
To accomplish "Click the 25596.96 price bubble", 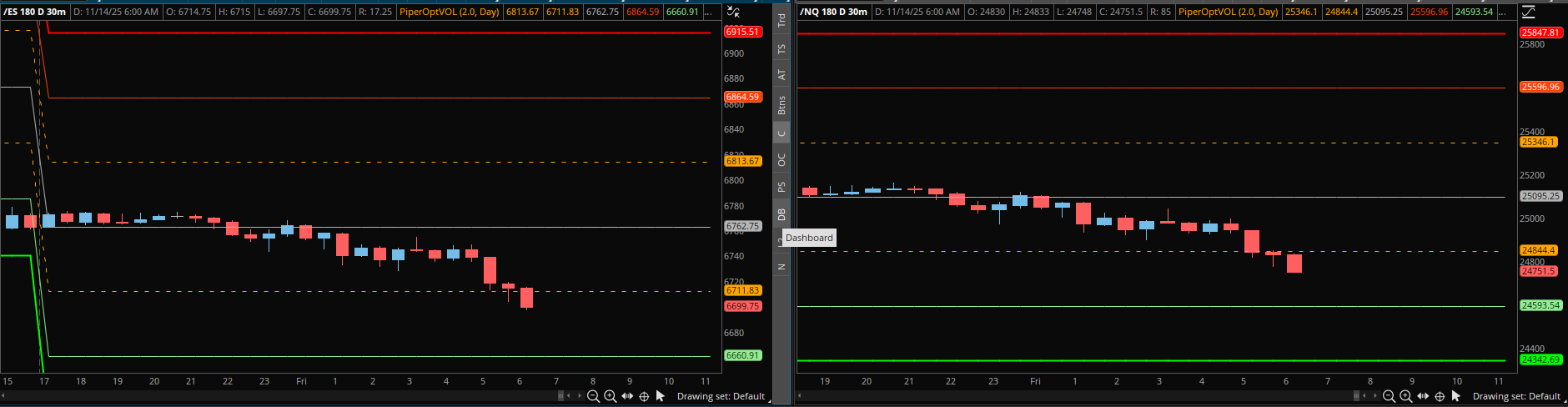I will pos(1540,87).
